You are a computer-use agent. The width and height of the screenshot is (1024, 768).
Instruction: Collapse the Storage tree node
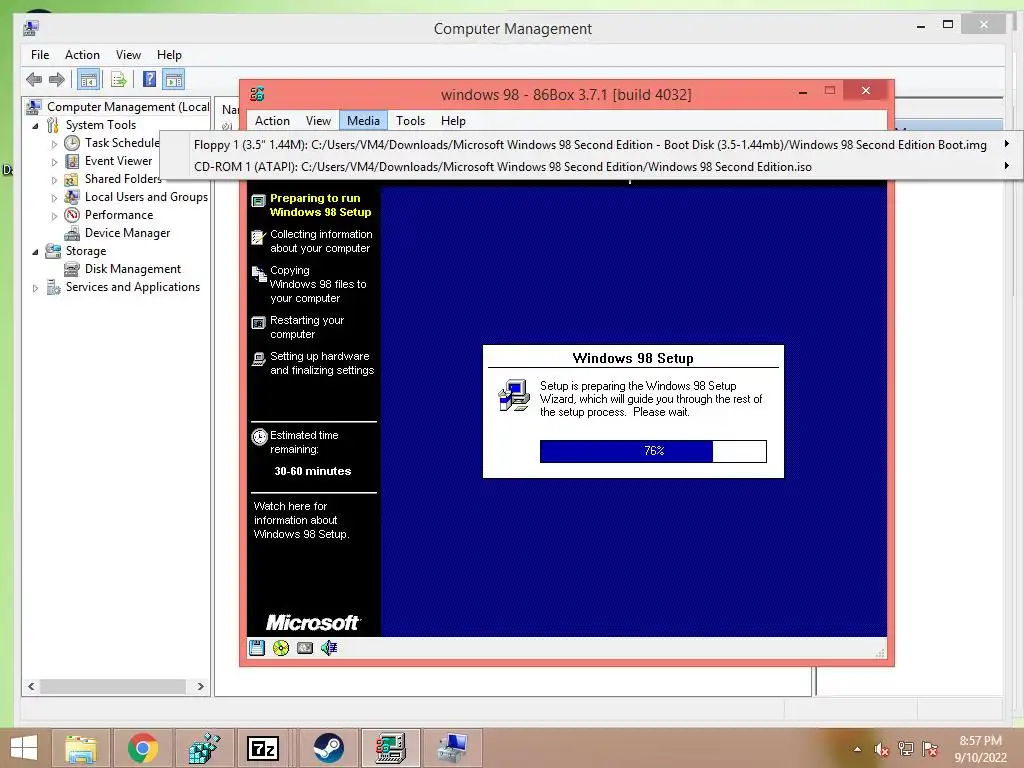click(35, 251)
